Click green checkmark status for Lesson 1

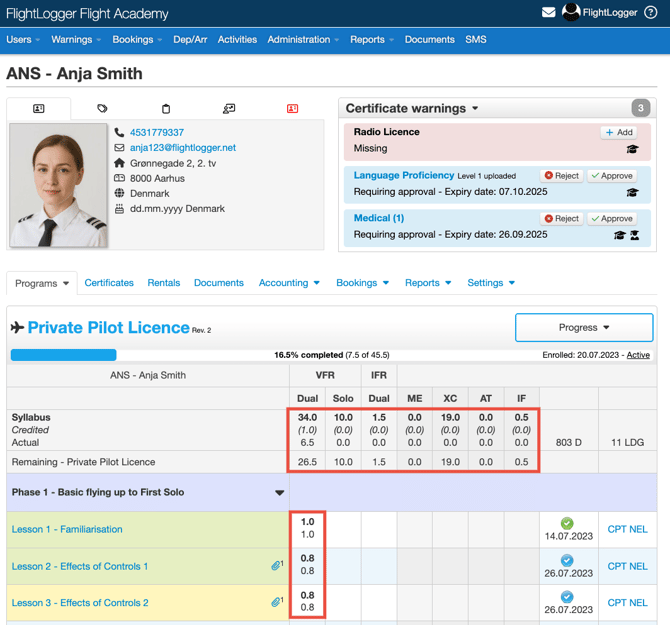pyautogui.click(x=567, y=523)
